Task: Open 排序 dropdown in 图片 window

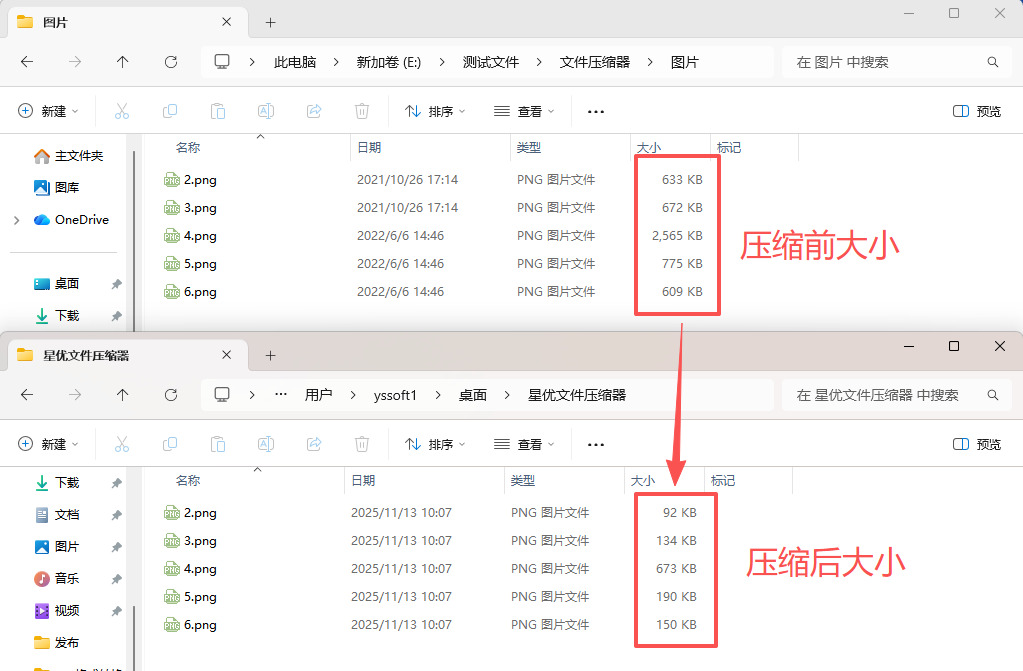Action: coord(435,111)
